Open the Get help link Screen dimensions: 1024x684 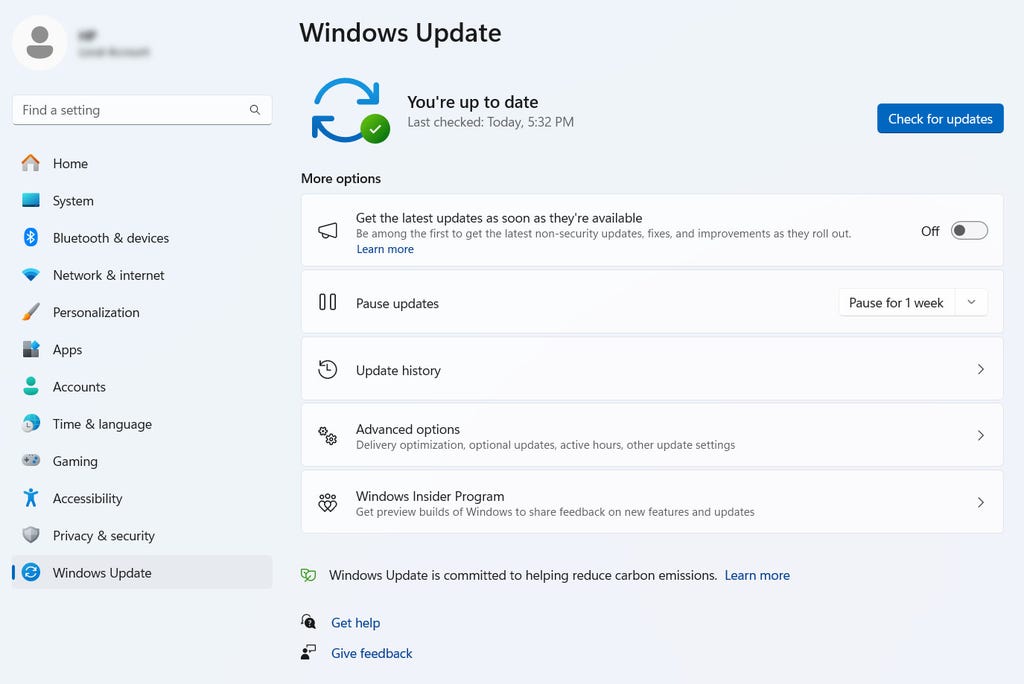pyautogui.click(x=355, y=623)
